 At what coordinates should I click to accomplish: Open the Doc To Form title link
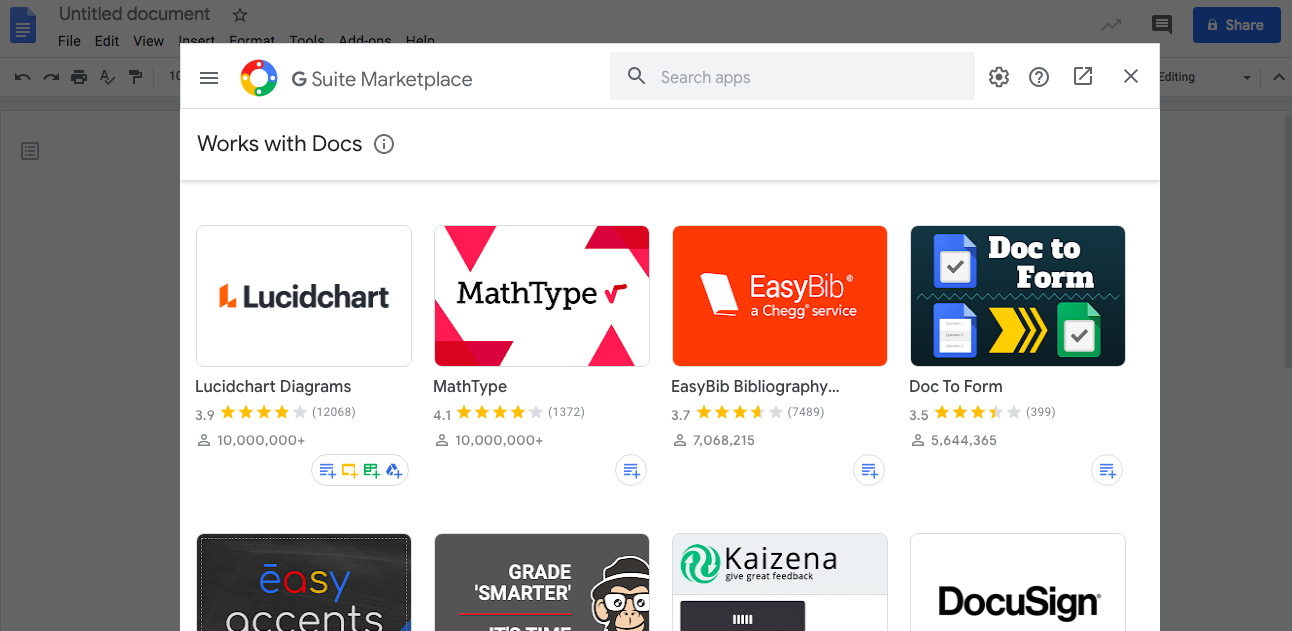point(956,386)
